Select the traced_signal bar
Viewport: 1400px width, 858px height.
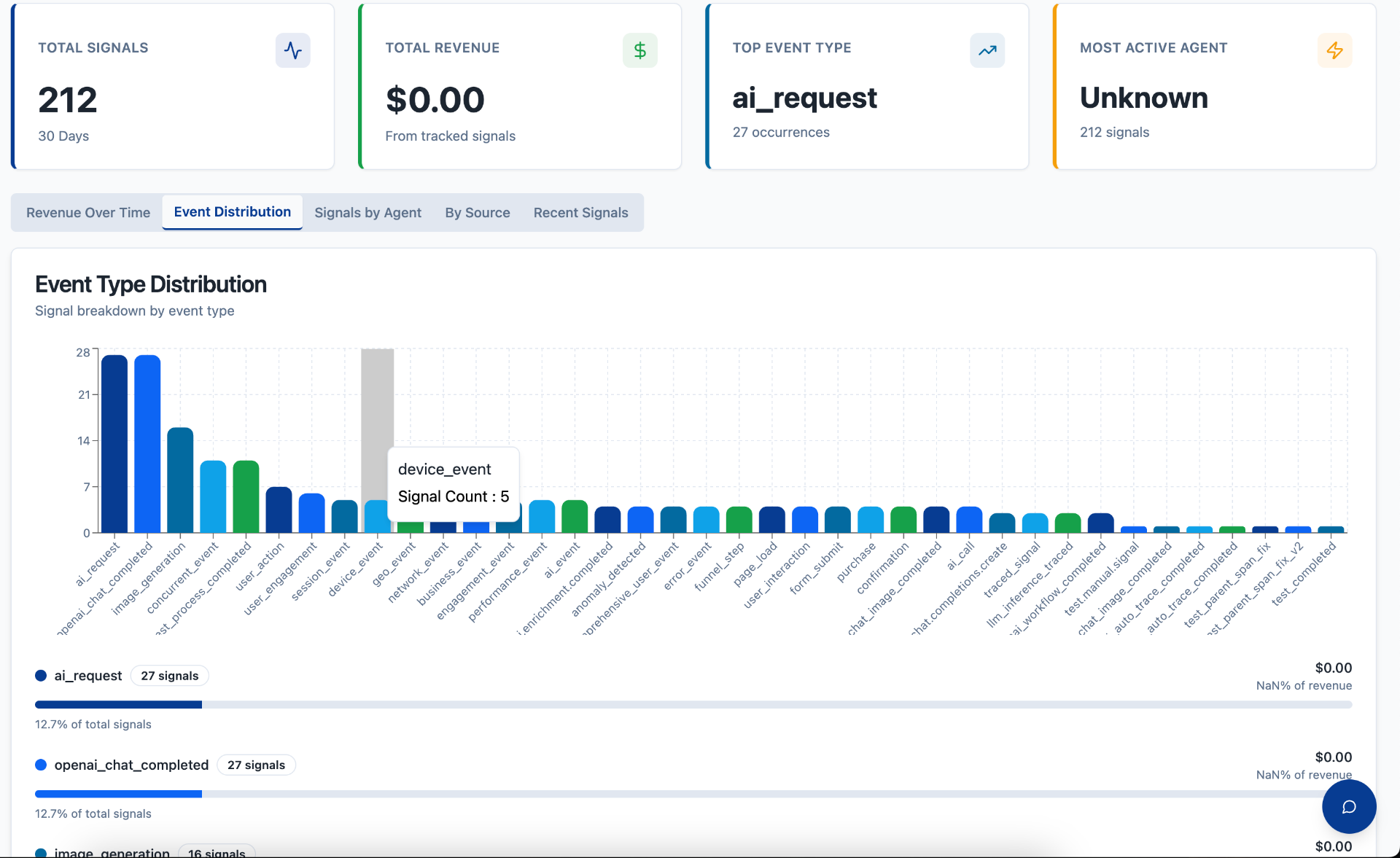[1035, 523]
